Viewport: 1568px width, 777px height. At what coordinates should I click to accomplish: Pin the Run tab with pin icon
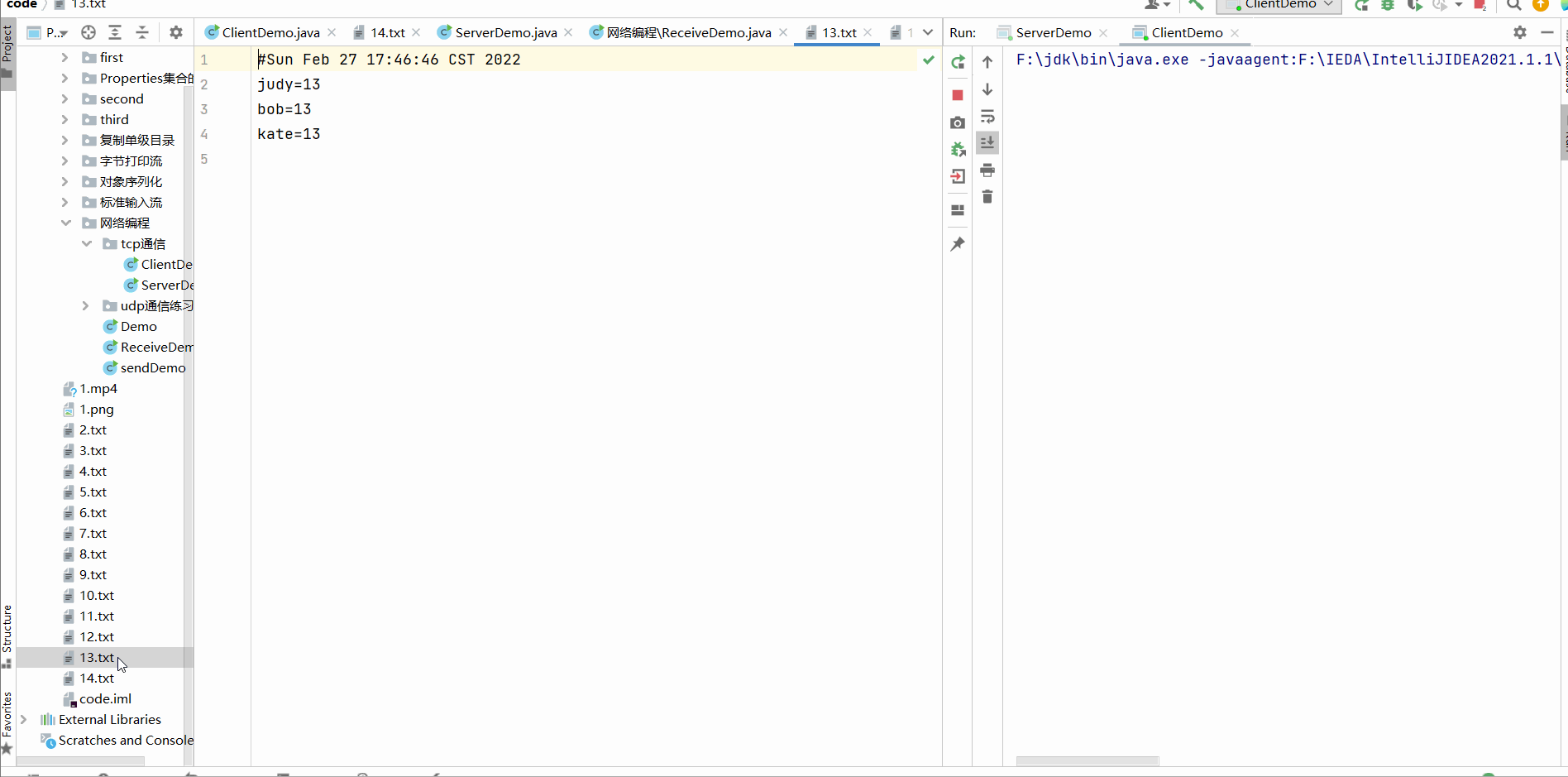coord(958,244)
